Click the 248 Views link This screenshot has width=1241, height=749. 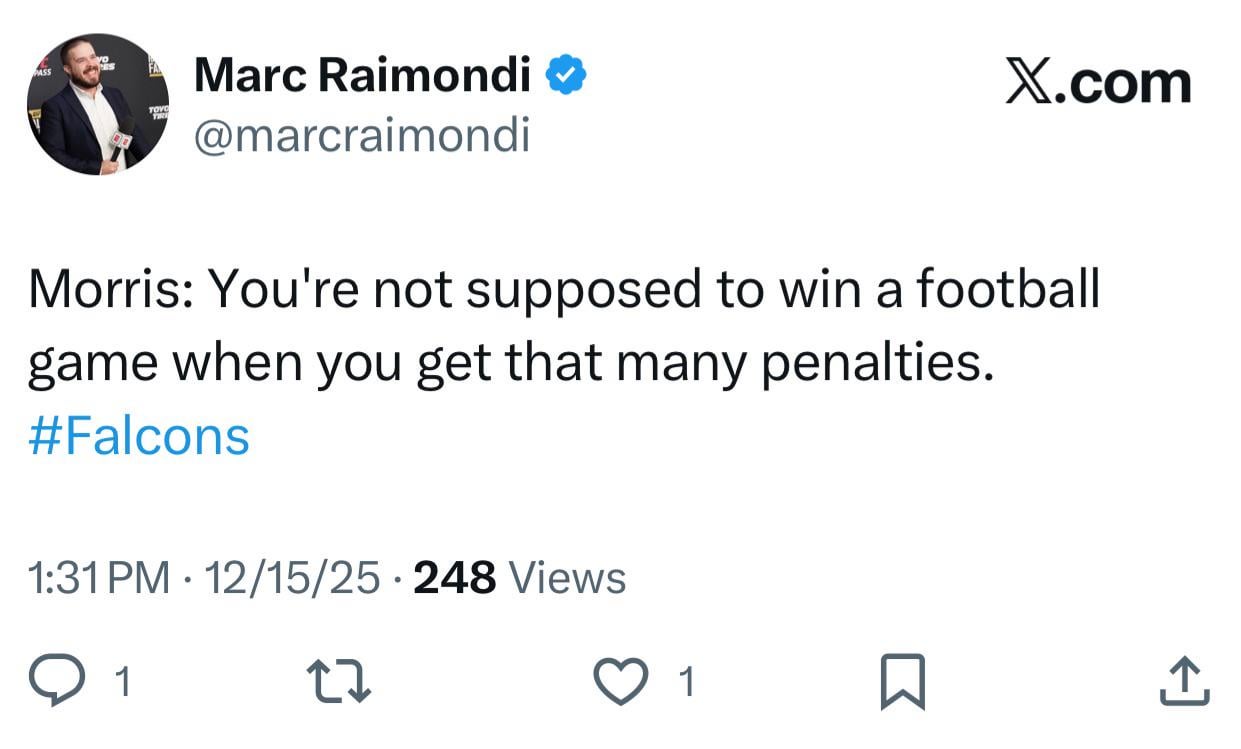click(520, 577)
